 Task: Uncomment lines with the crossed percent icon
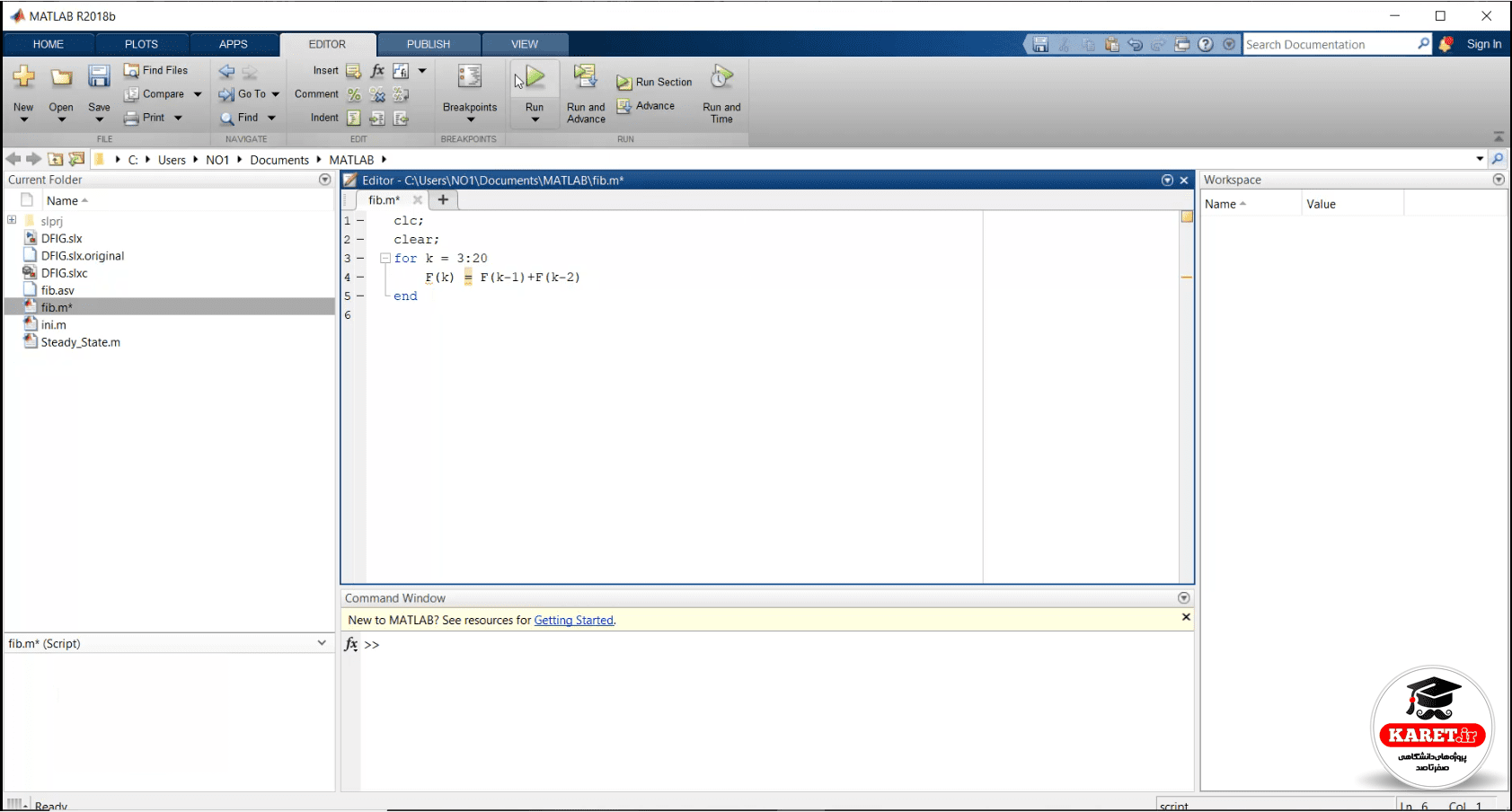tap(377, 94)
